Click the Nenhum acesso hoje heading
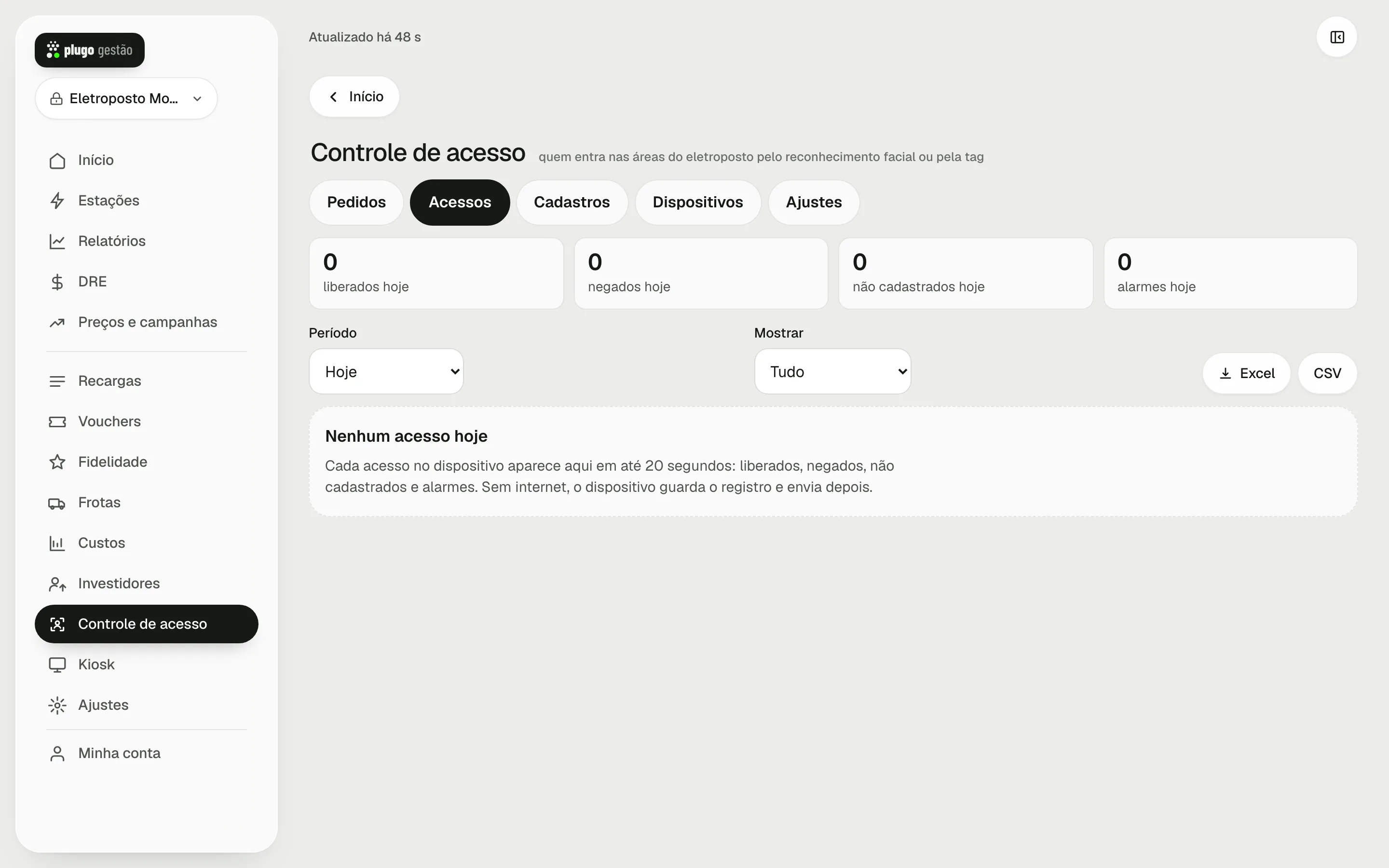This screenshot has height=868, width=1389. click(407, 436)
